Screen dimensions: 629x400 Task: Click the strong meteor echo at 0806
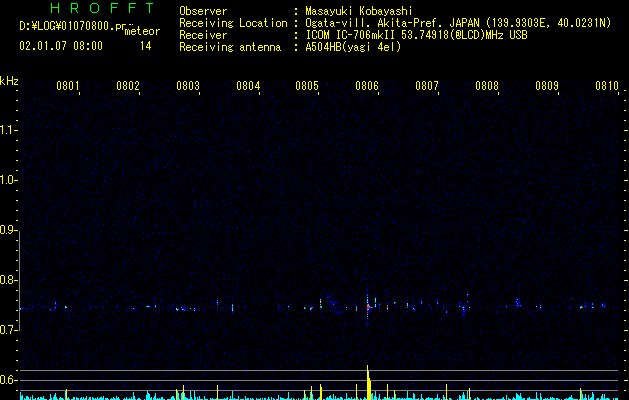(x=368, y=307)
